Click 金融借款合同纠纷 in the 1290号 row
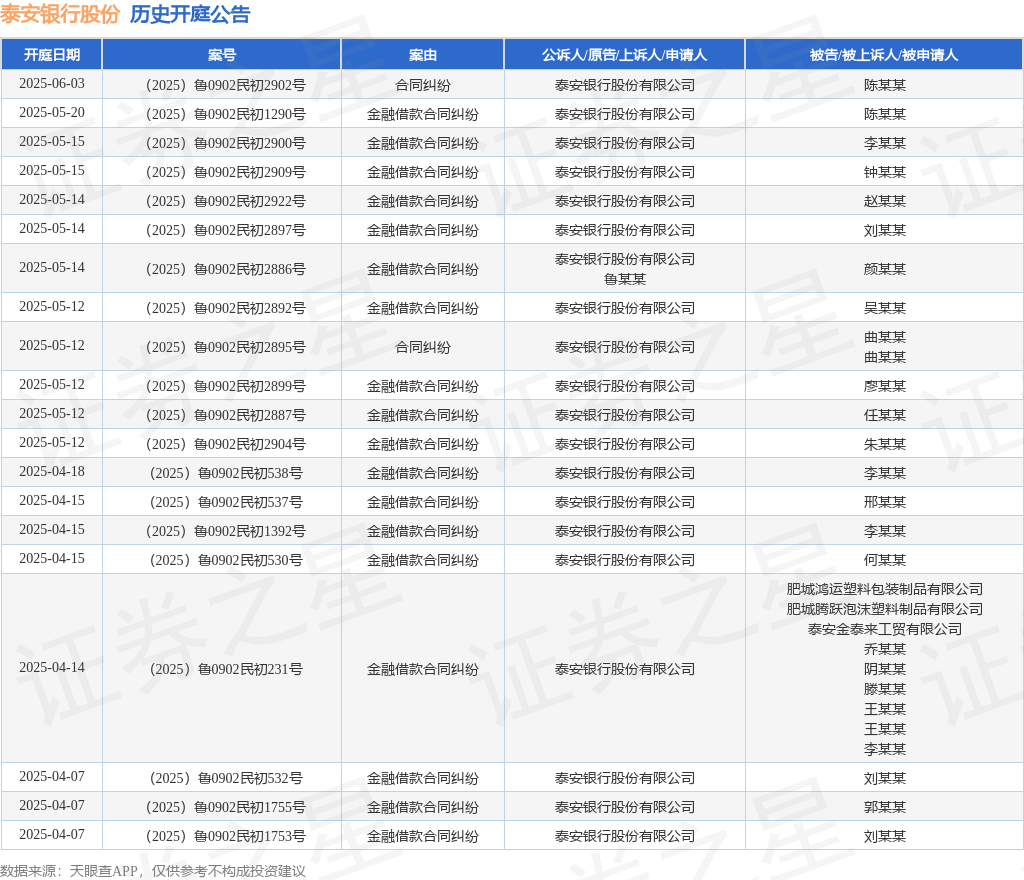Viewport: 1024px width, 880px height. [423, 114]
